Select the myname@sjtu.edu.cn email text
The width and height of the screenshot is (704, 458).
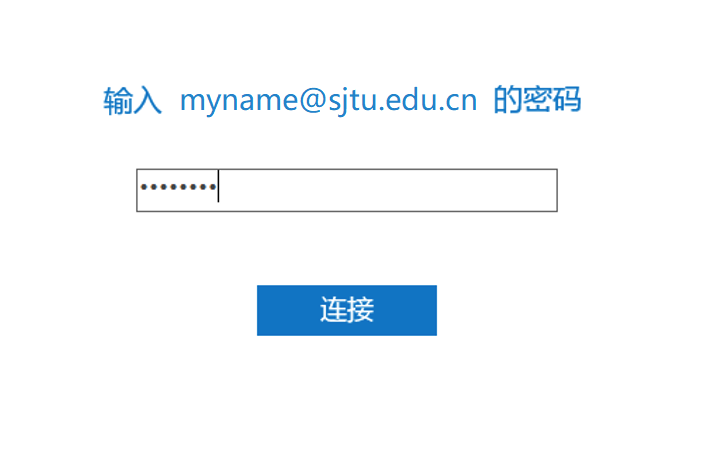coord(329,100)
